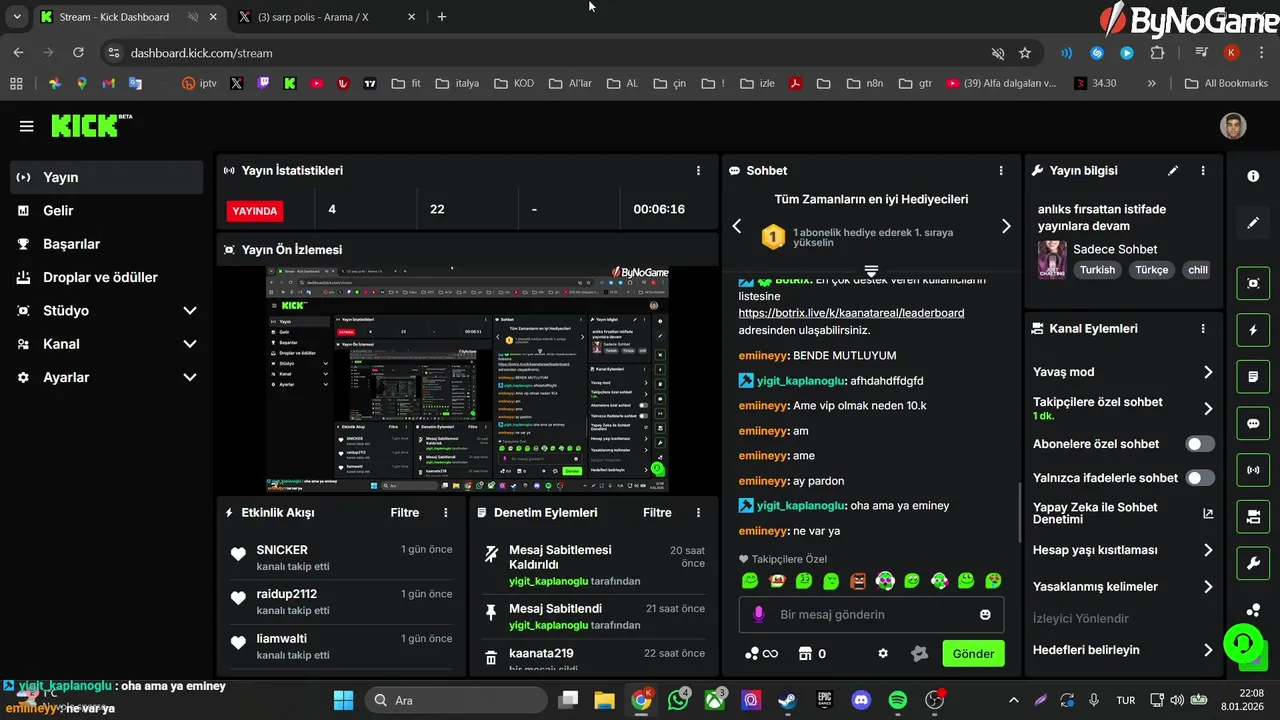
Task: Click the lightning bolt icon in right rail
Action: point(1253,330)
